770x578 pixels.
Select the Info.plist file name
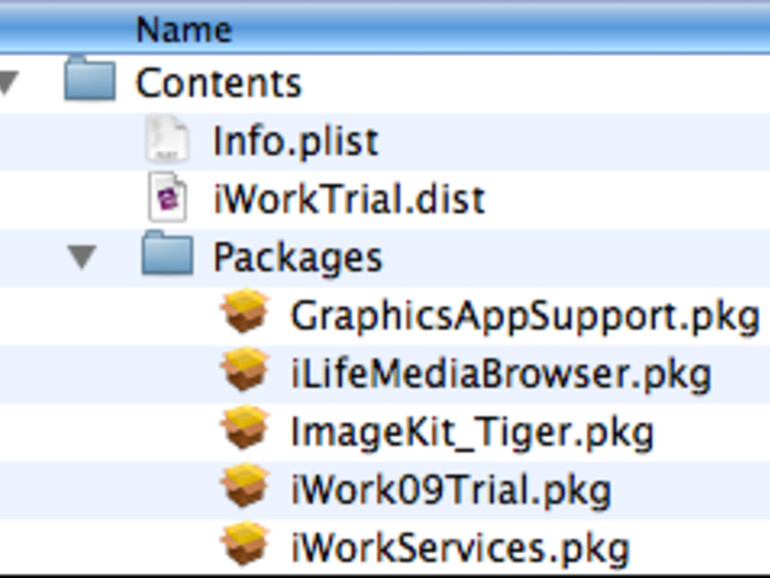(x=295, y=140)
